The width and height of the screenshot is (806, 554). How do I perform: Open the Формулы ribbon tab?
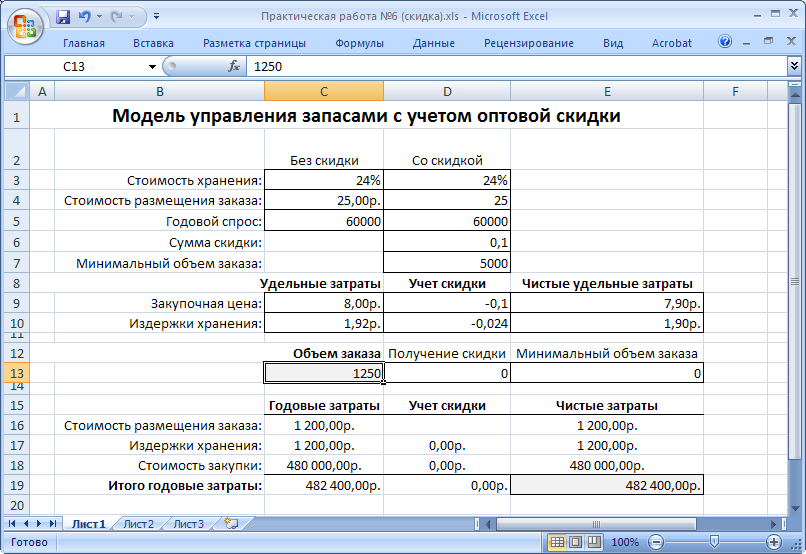(x=359, y=43)
